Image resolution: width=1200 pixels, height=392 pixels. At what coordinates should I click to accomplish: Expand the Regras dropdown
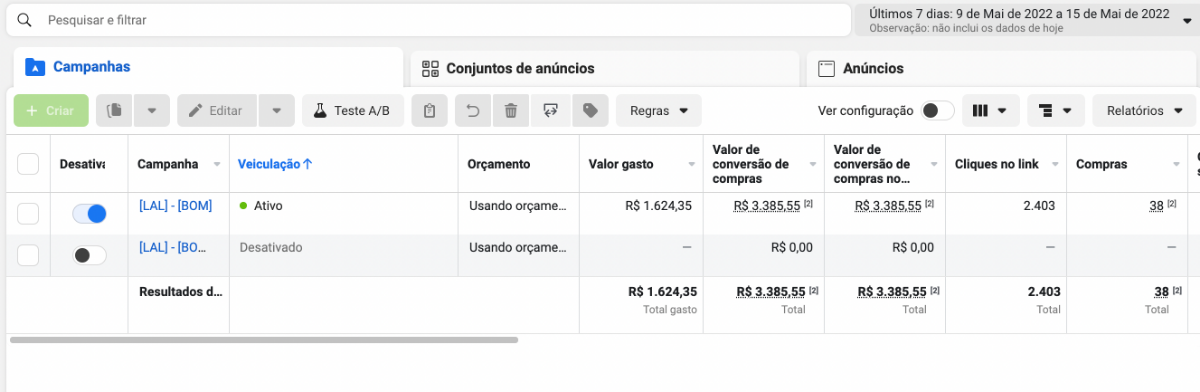[659, 111]
